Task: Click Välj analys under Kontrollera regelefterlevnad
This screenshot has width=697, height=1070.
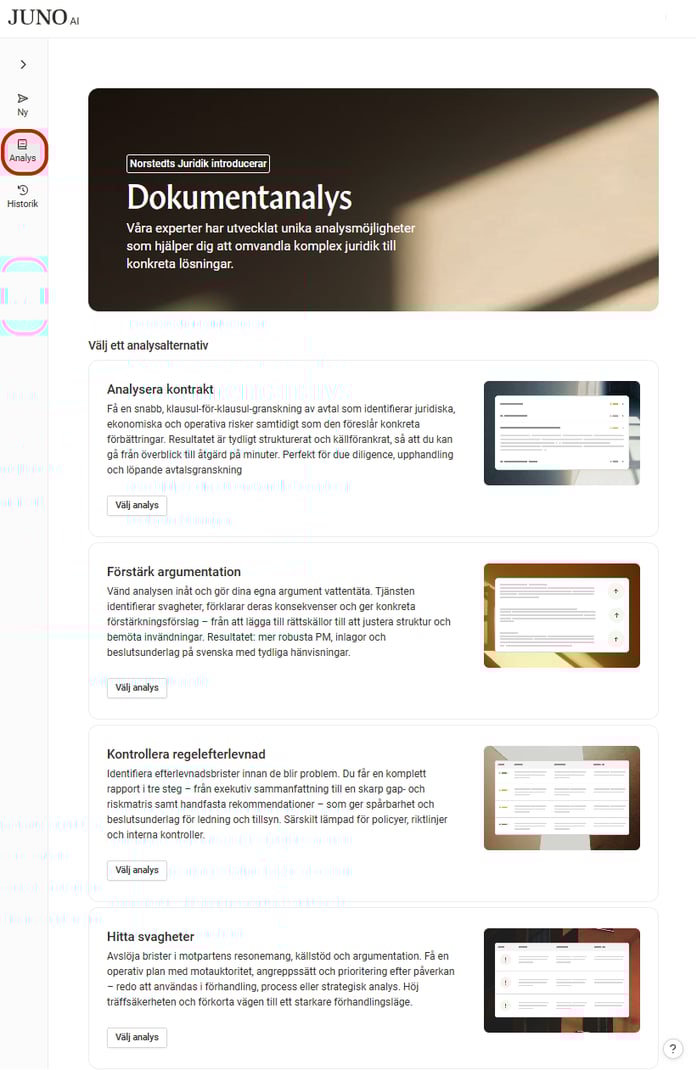Action: click(137, 870)
